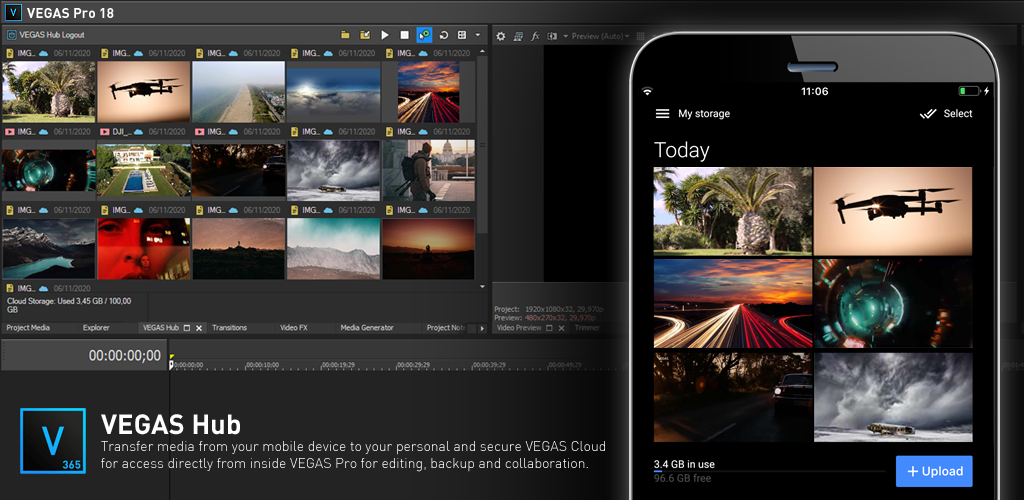Viewport: 1024px width, 500px height.
Task: Open the Video FX tab
Action: click(x=294, y=328)
